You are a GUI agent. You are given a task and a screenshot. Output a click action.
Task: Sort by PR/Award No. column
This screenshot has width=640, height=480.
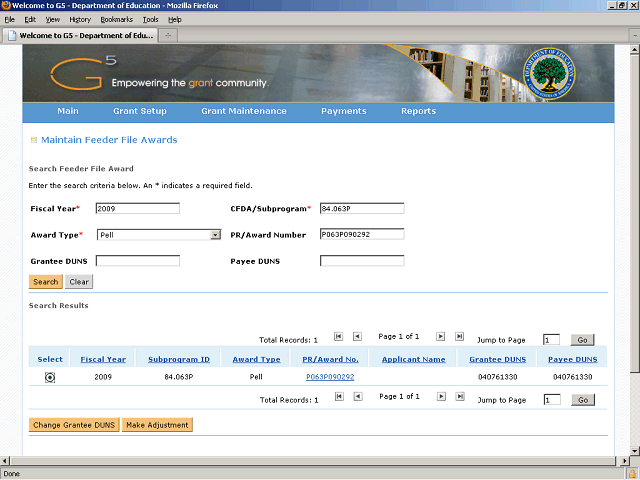(x=330, y=359)
